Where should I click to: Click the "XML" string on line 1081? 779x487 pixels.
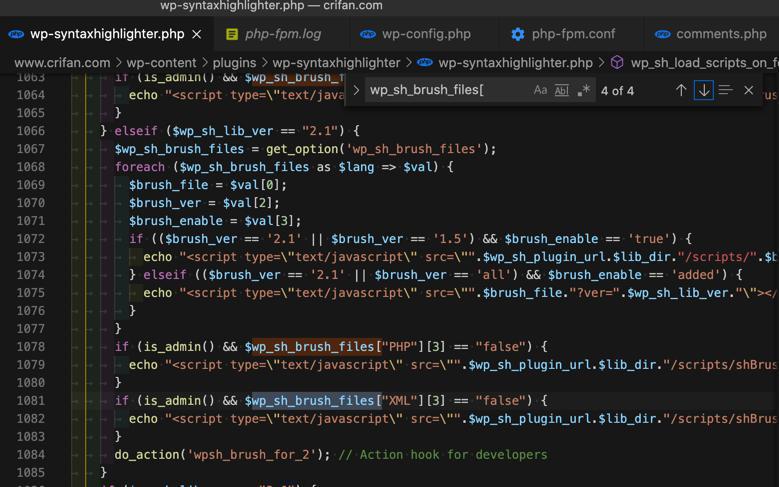coord(399,401)
